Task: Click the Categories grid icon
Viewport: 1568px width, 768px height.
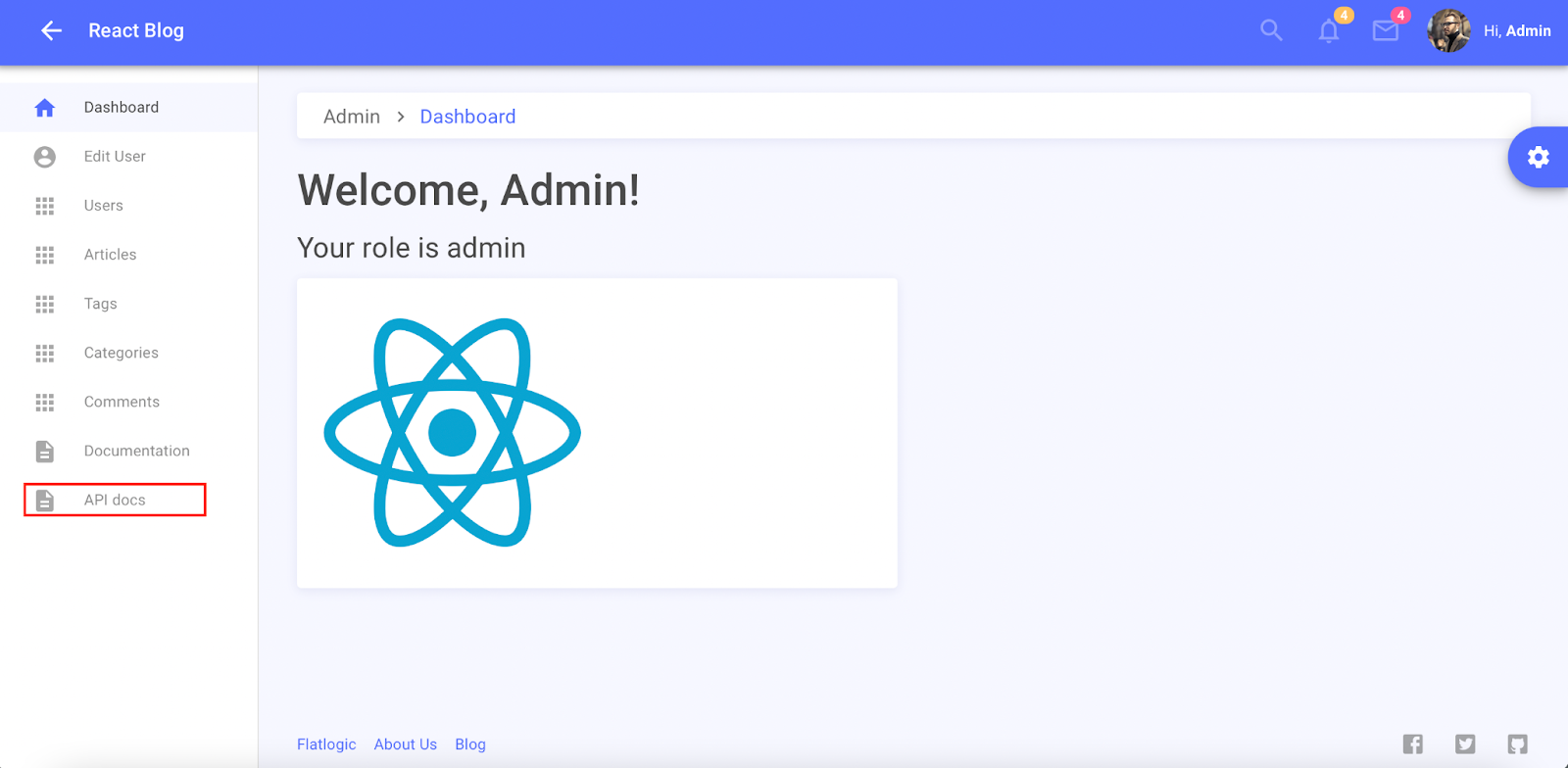Action: pos(45,353)
